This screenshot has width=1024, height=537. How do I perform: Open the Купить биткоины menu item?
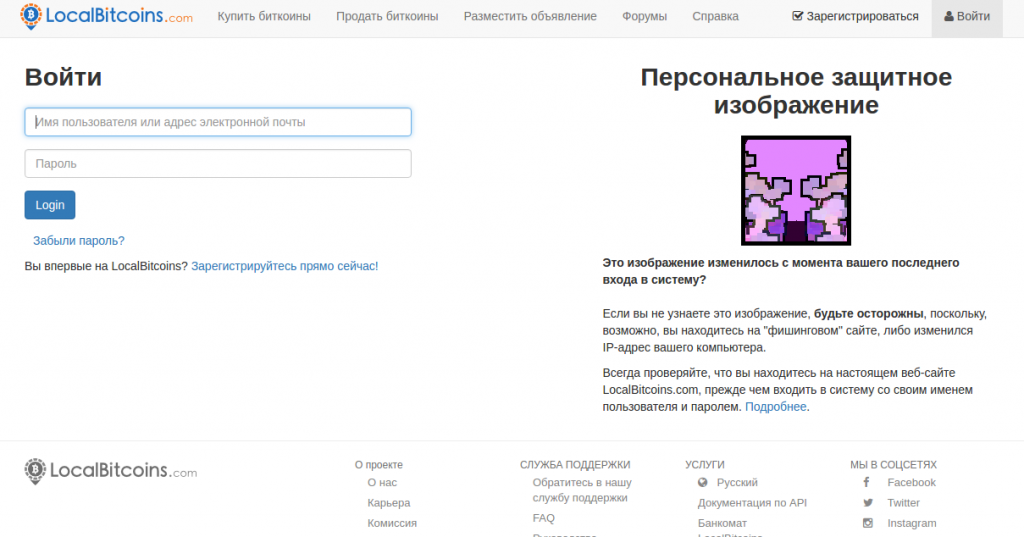264,16
